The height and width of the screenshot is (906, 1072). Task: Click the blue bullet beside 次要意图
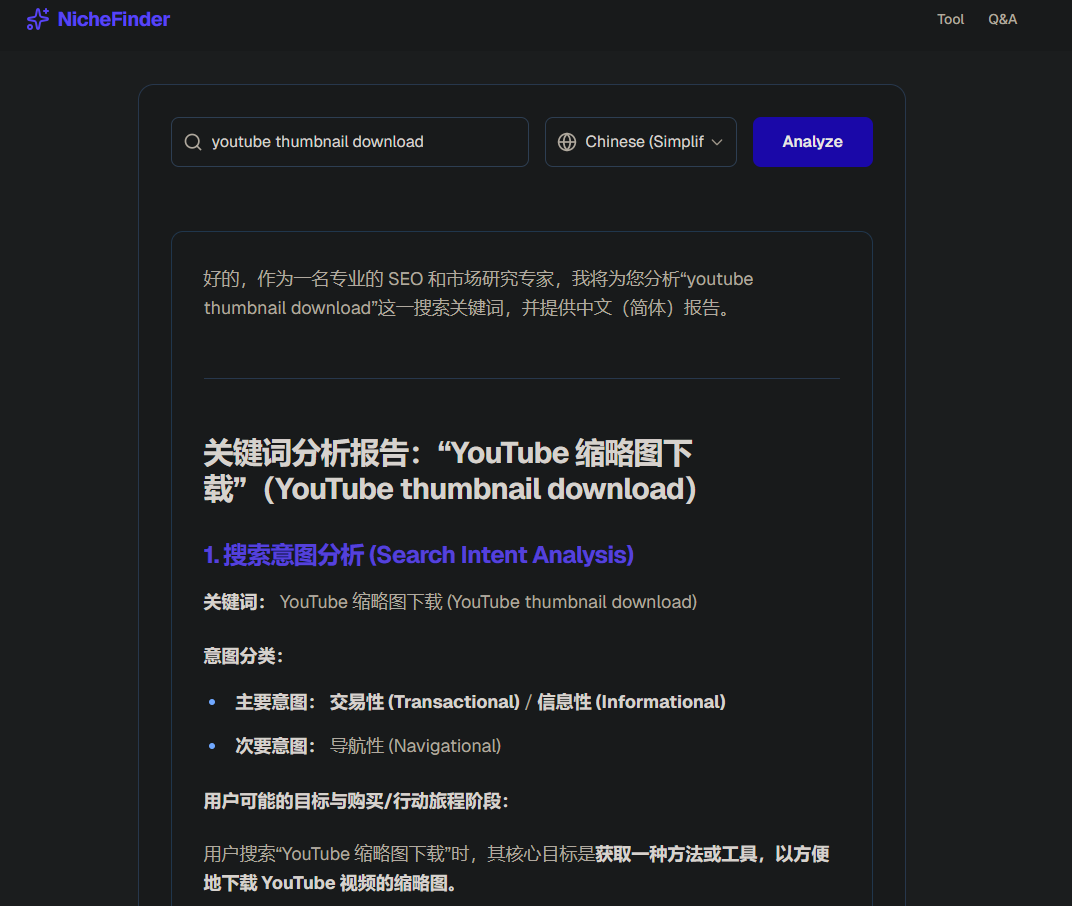click(212, 747)
